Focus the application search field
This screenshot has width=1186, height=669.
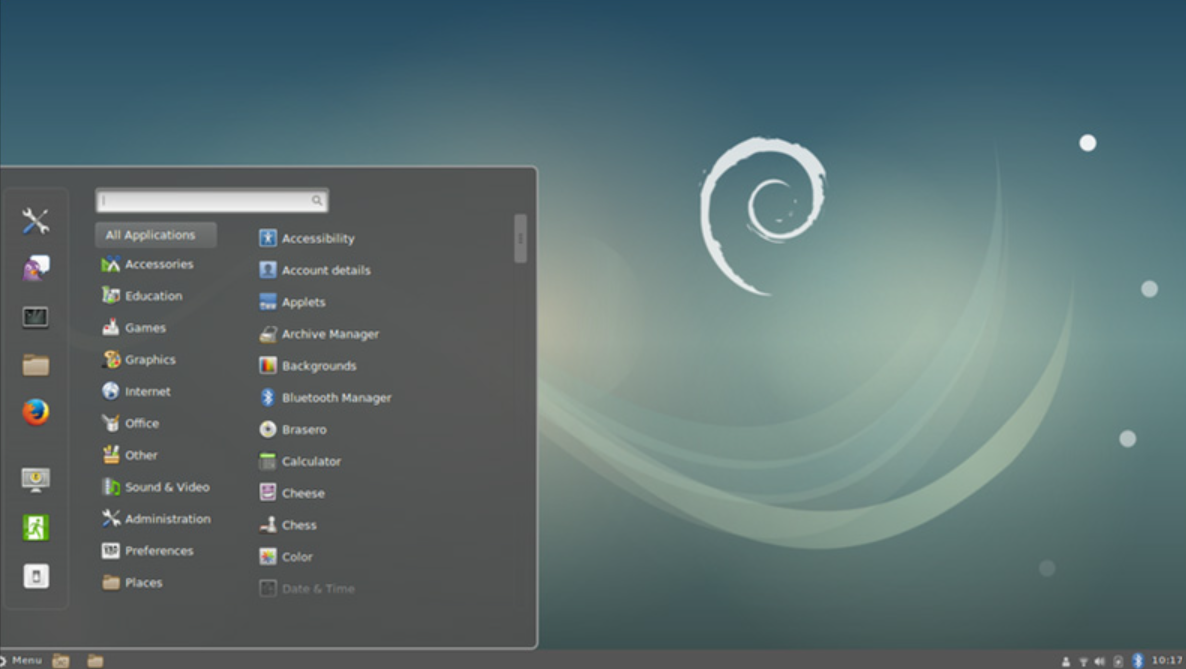tap(212, 201)
